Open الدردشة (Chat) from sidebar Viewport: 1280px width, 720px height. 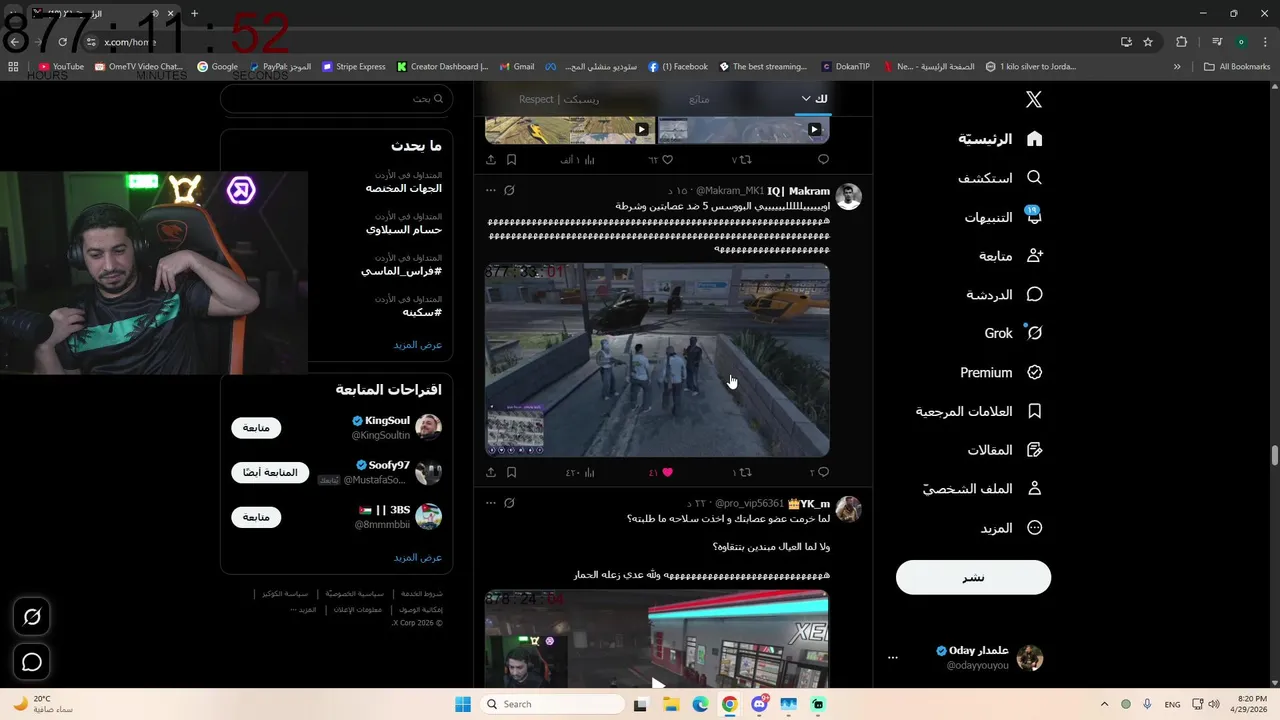1005,295
